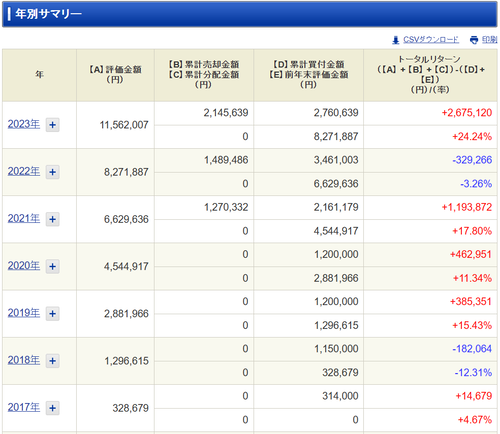Expand the 2018年 row plus button
Image resolution: width=500 pixels, height=434 pixels.
(53, 361)
